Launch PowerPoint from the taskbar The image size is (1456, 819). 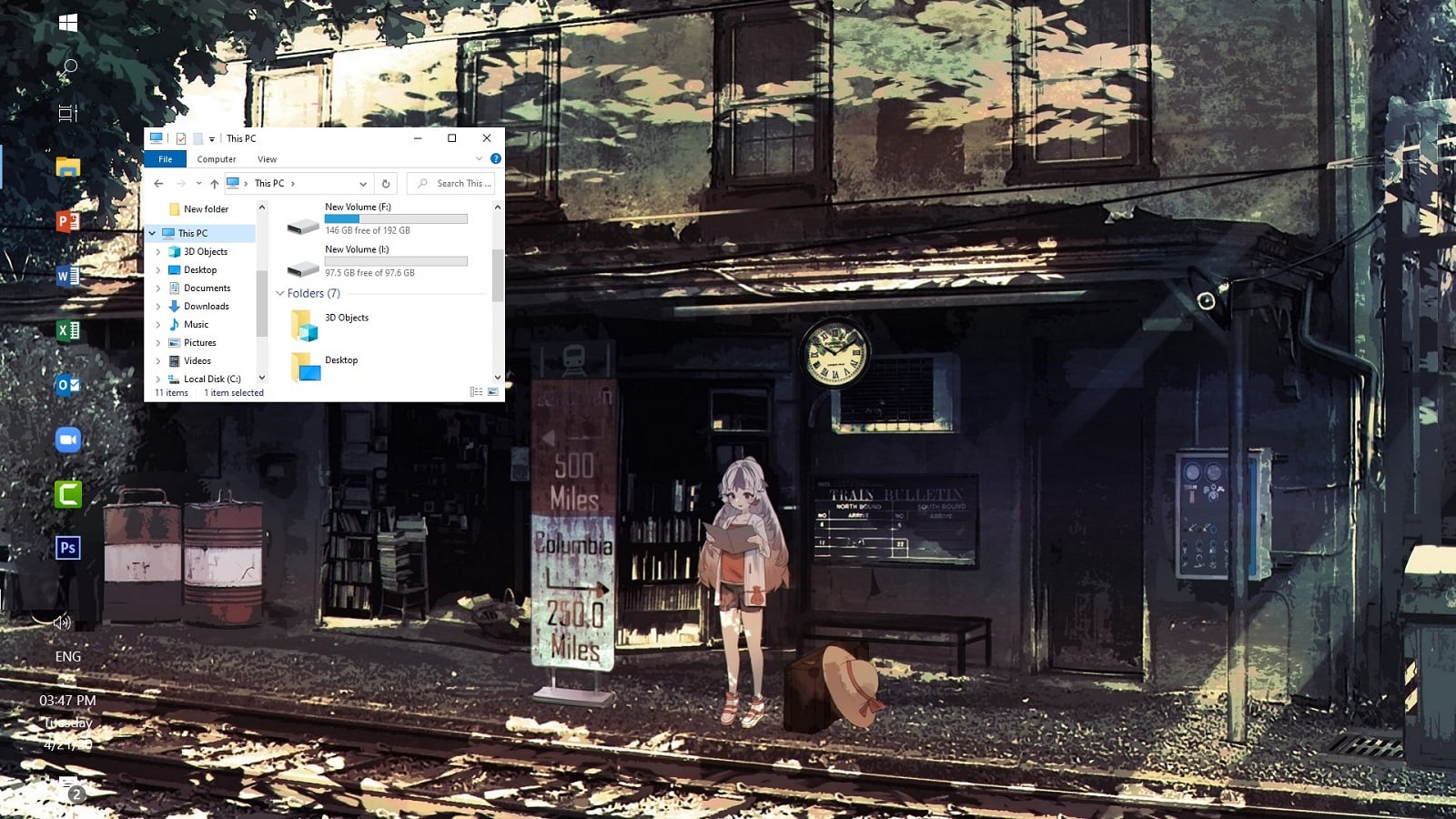[x=68, y=221]
